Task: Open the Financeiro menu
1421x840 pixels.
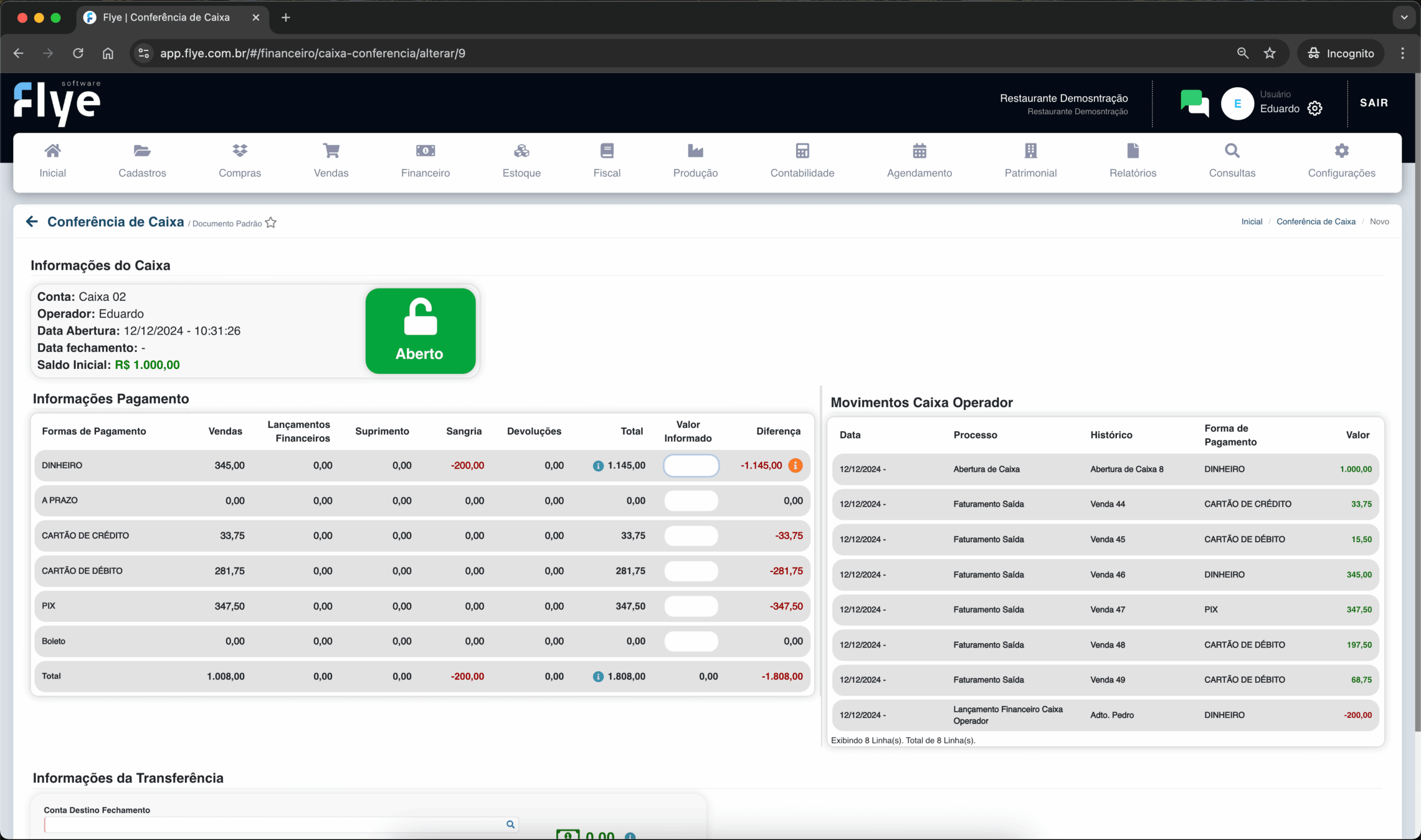Action: pyautogui.click(x=425, y=161)
